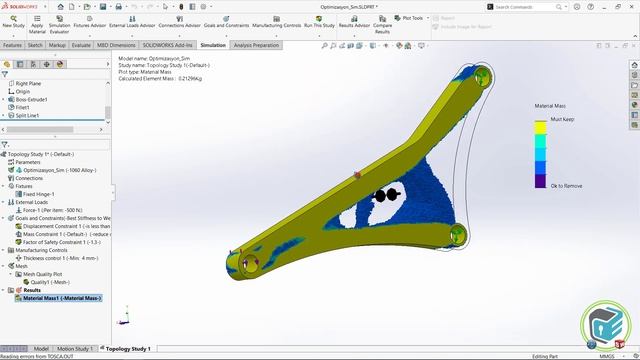Open the Plot Tools dropdown

[428, 18]
